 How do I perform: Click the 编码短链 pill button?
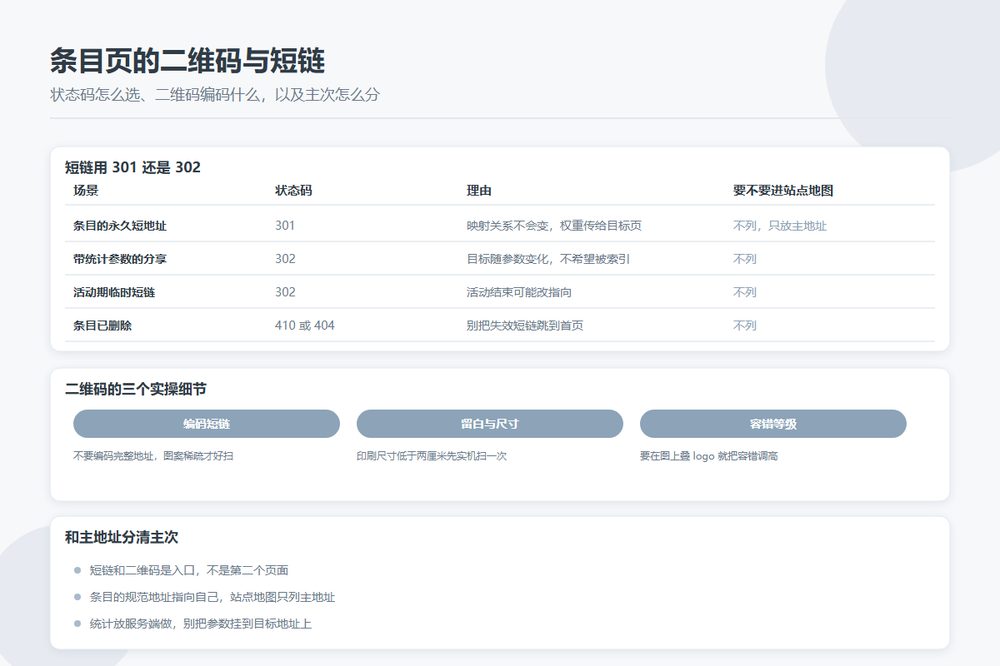pyautogui.click(x=206, y=424)
